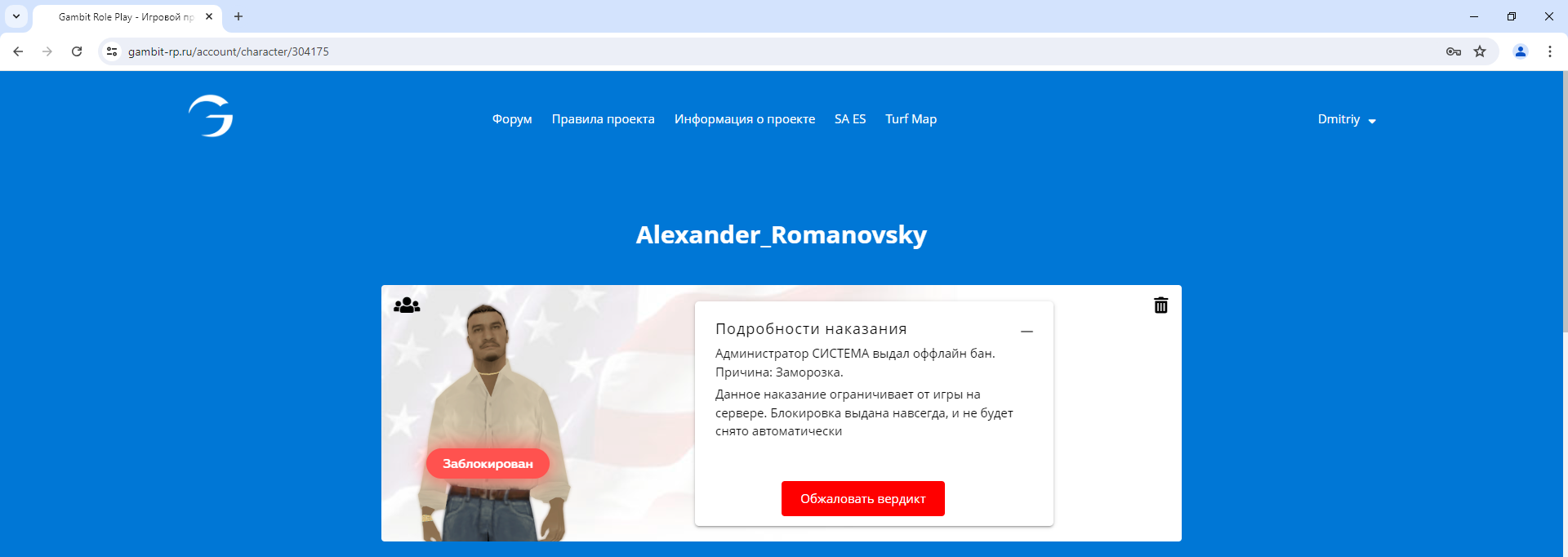
Task: Open the Dmitriy account dropdown
Action: [x=1347, y=119]
